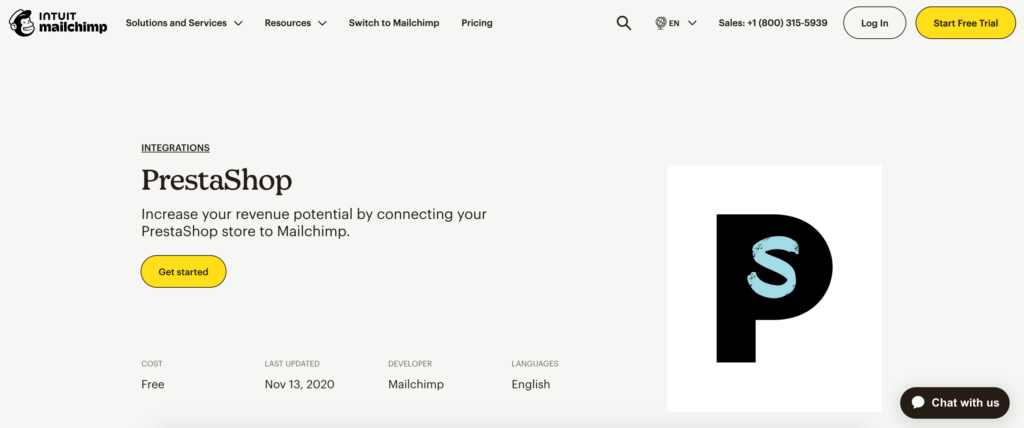
Task: Select the EN language label
Action: click(x=675, y=23)
